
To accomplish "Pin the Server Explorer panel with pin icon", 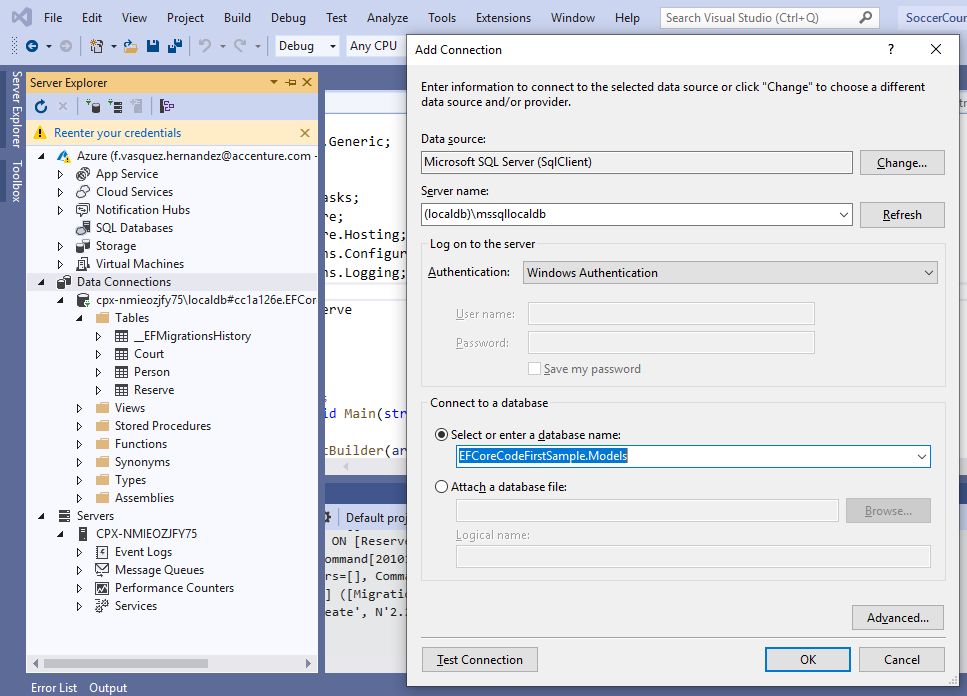I will 291,83.
